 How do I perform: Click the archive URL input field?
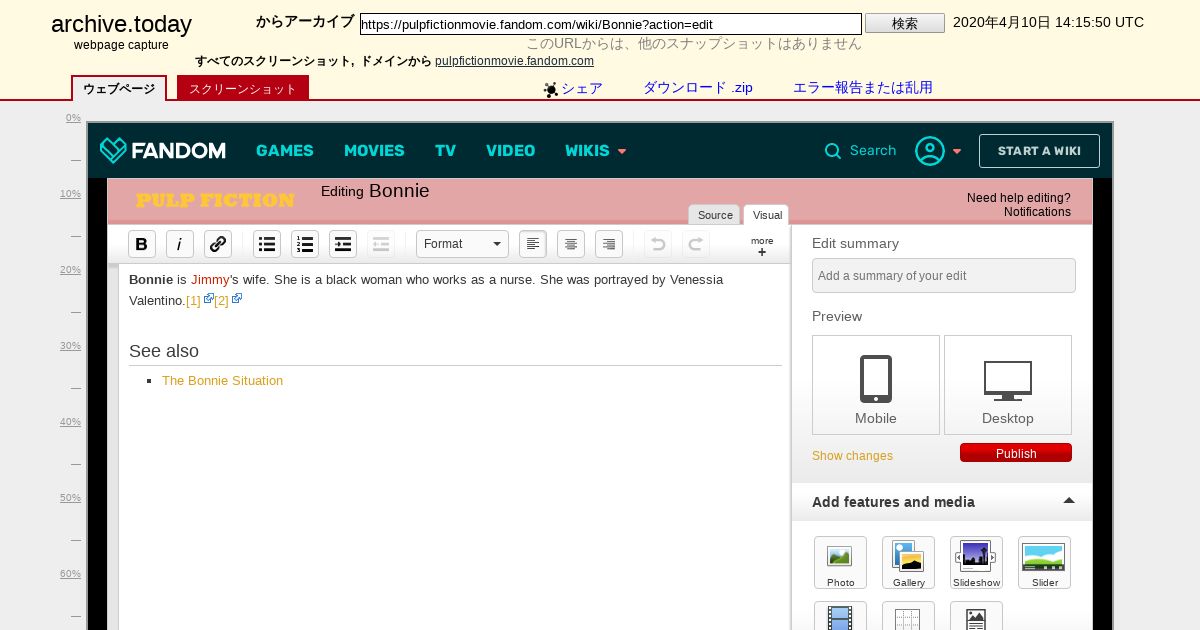coord(611,24)
